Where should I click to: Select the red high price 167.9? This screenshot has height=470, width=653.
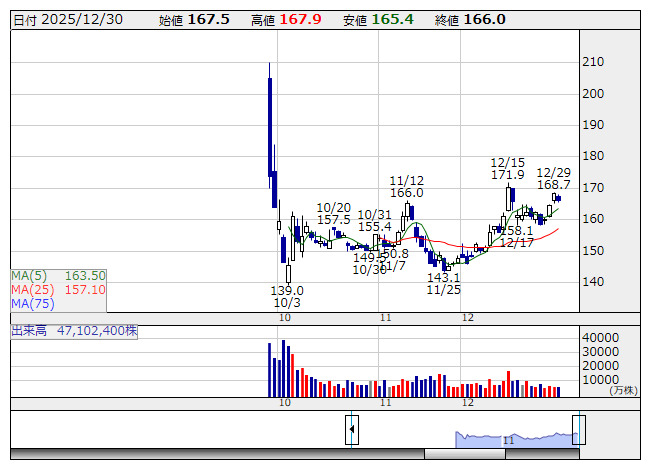[300, 20]
